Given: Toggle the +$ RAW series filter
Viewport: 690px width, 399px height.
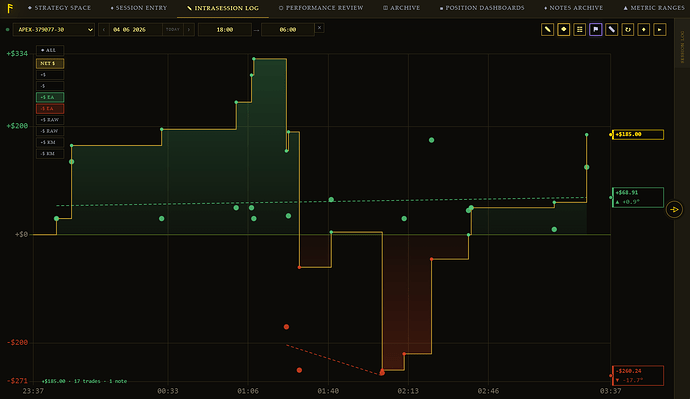Looking at the screenshot, I should (x=50, y=120).
